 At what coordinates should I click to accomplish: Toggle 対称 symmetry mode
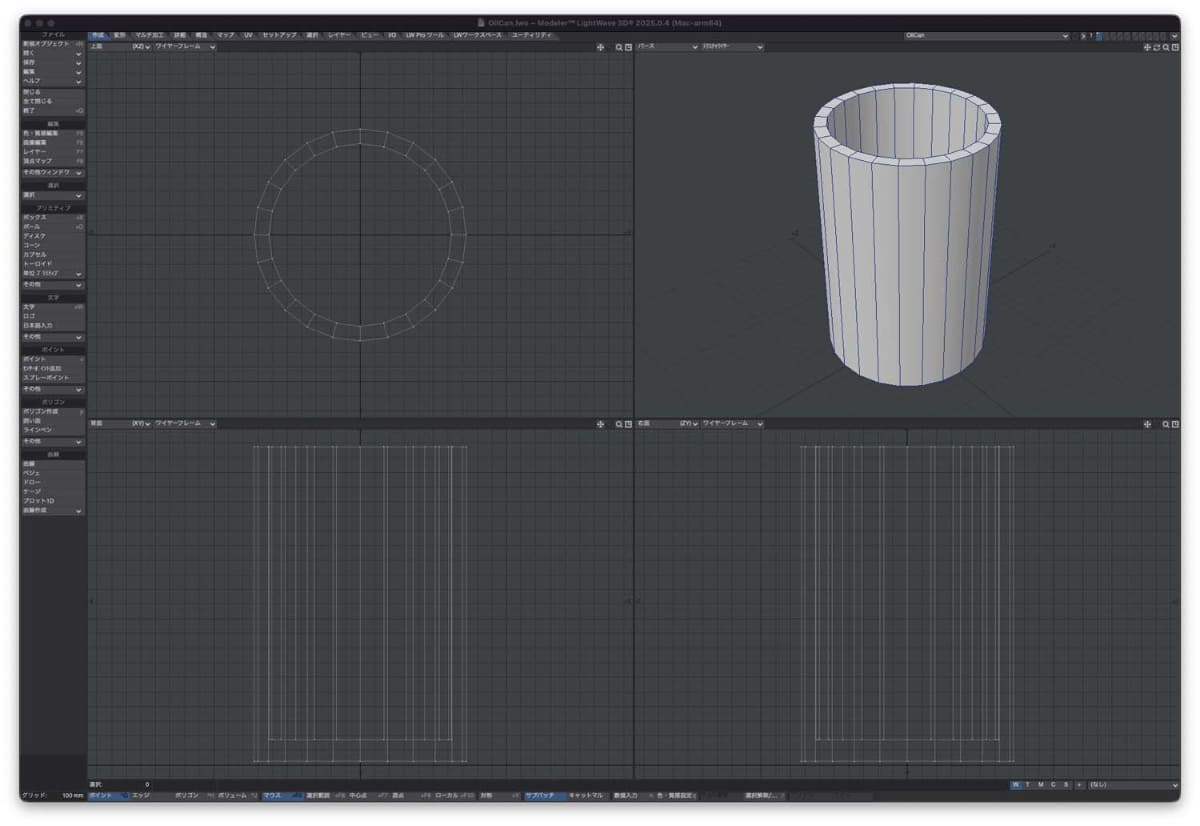click(500, 795)
